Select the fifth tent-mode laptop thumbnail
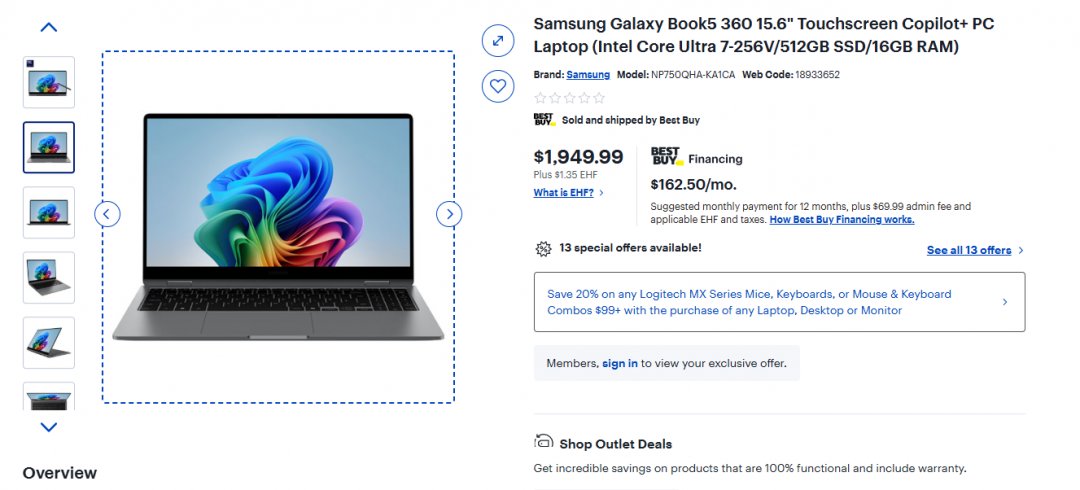This screenshot has width=1080, height=490. 48,342
